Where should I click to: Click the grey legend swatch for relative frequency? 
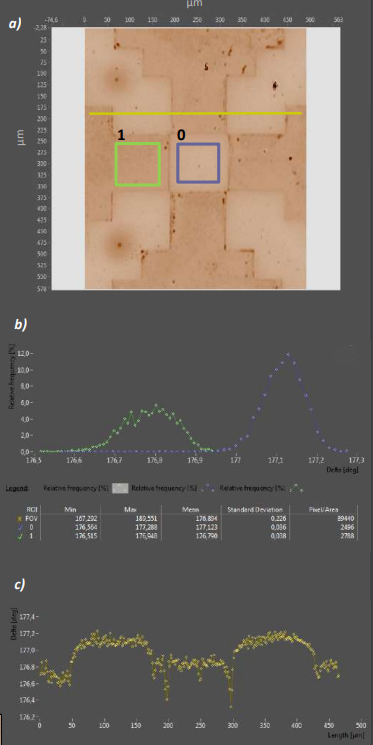(120, 488)
